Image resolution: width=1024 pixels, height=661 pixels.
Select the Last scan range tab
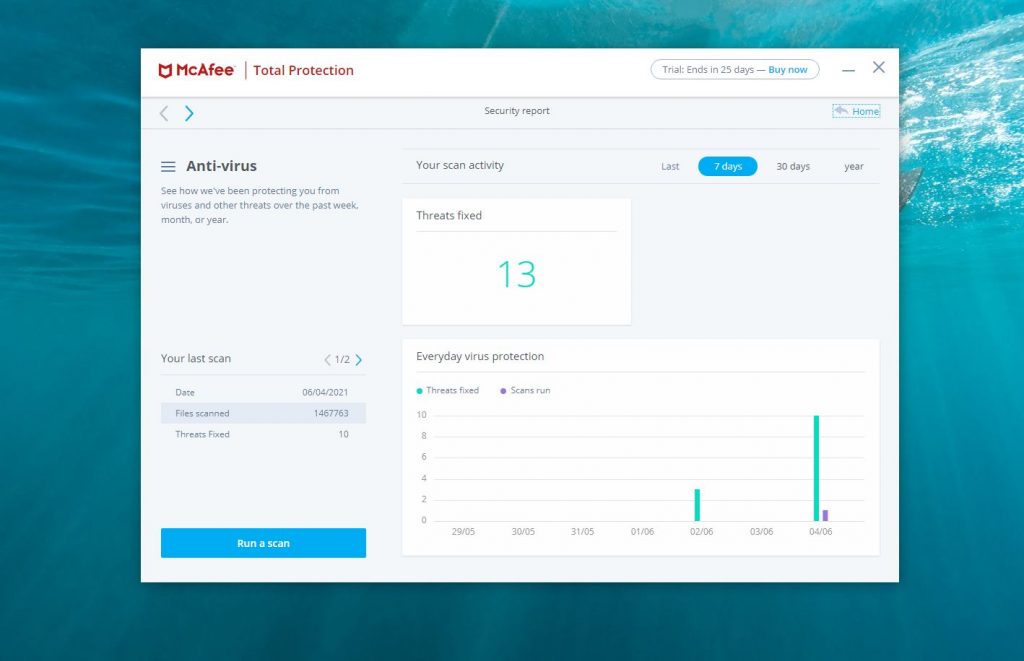click(x=670, y=167)
